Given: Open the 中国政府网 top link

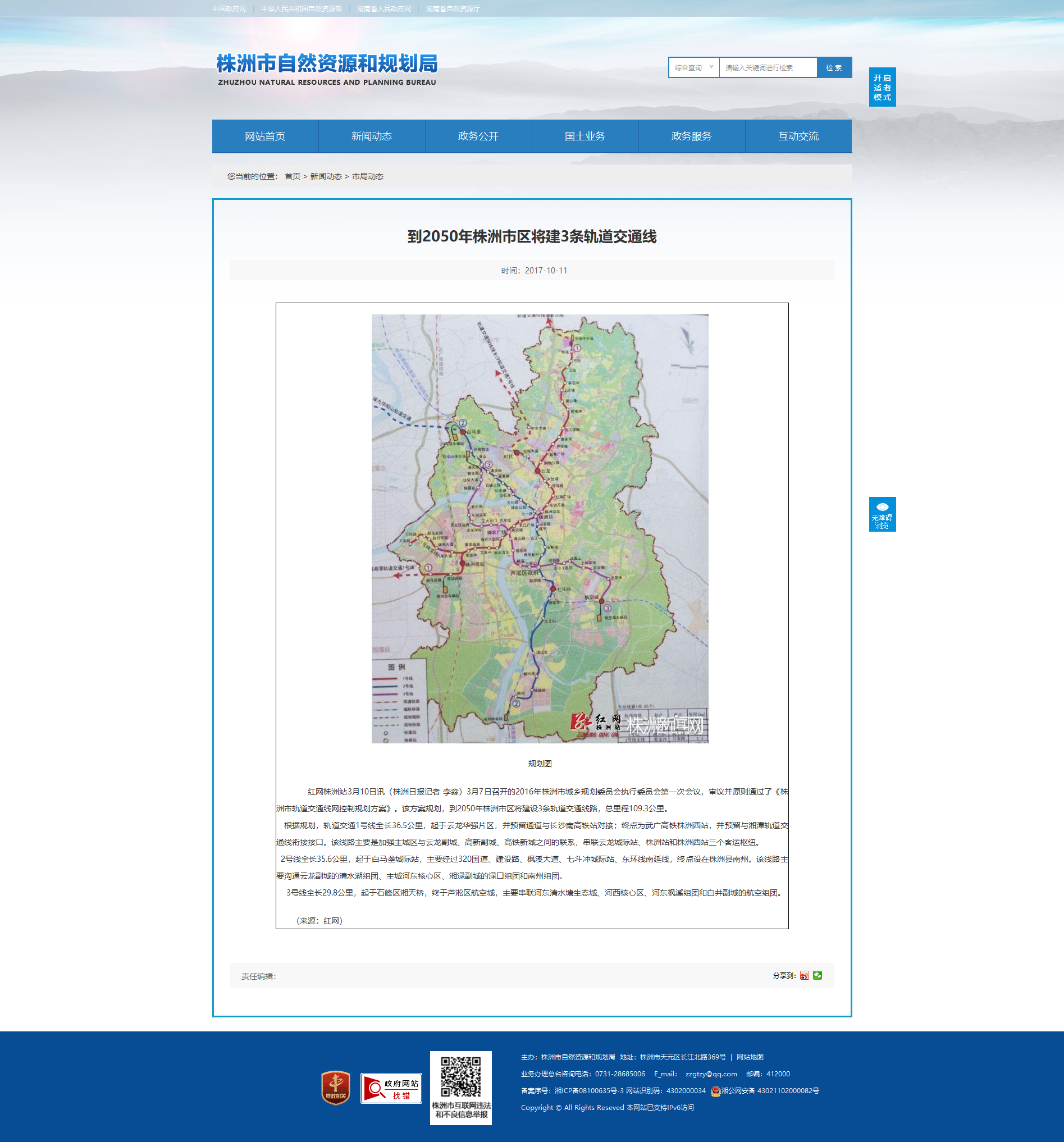Looking at the screenshot, I should 229,8.
